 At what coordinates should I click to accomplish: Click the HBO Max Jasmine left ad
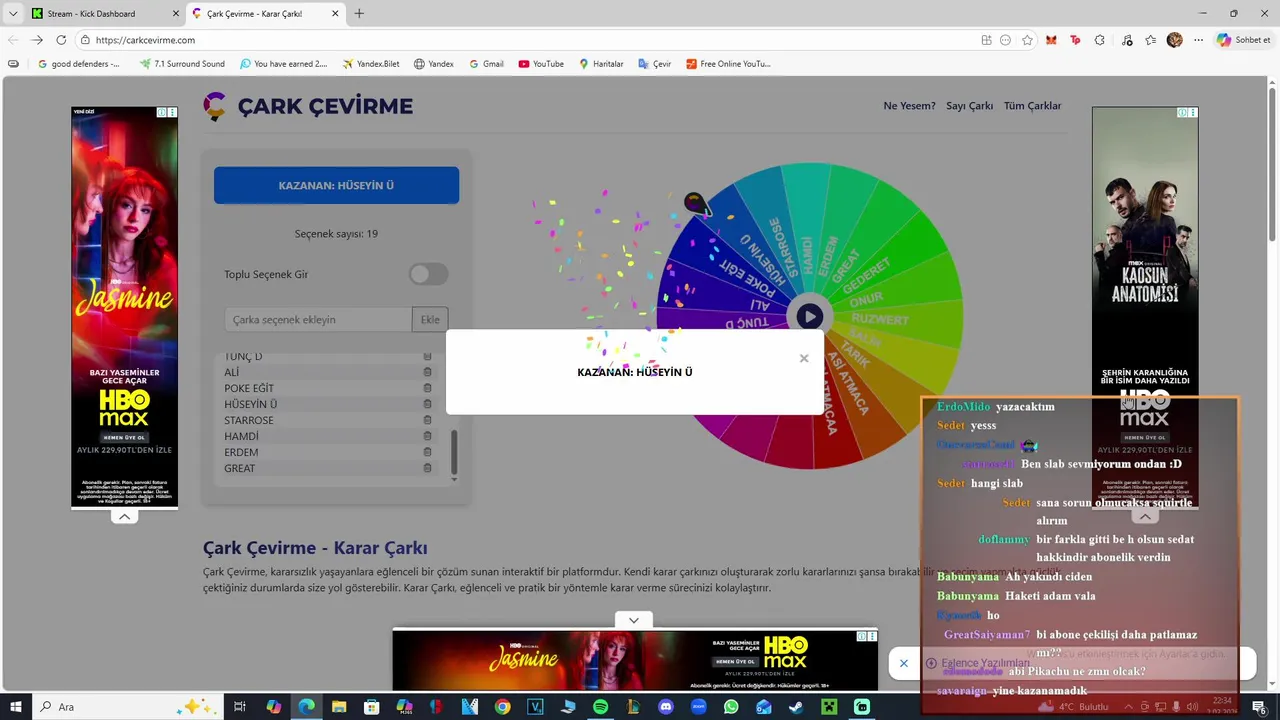124,308
